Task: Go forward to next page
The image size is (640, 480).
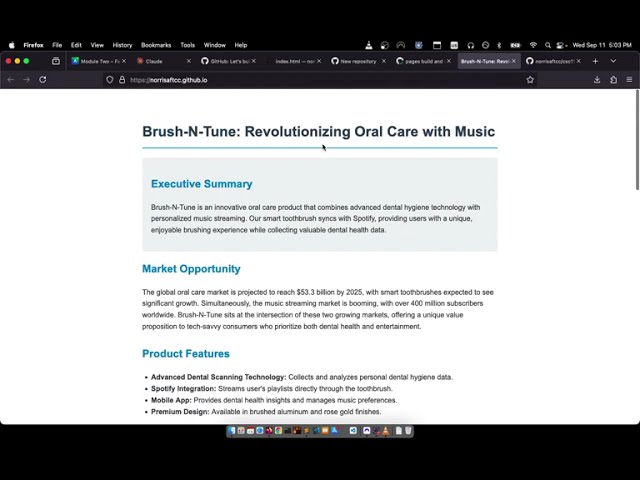Action: tap(27, 80)
